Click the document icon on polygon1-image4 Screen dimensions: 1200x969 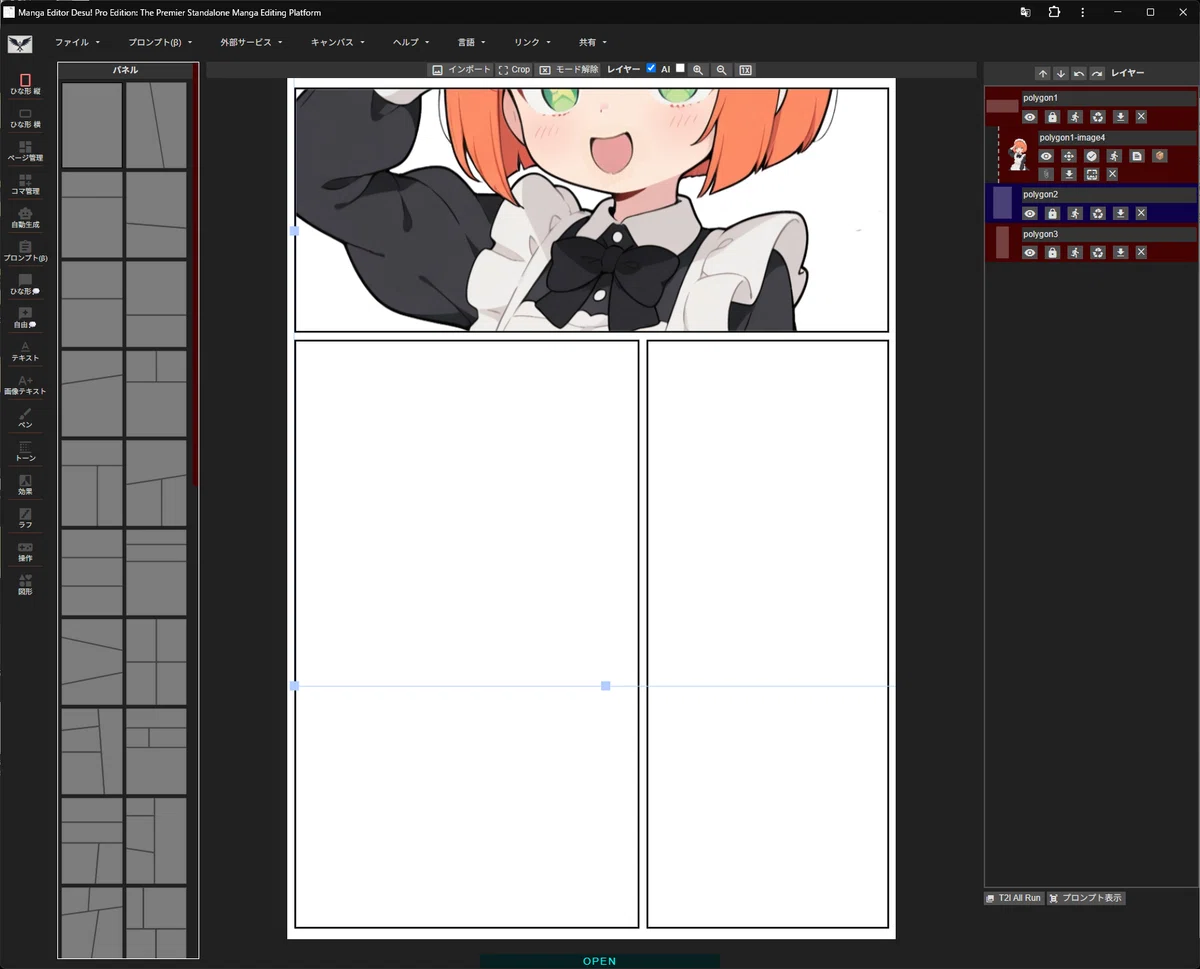1137,156
